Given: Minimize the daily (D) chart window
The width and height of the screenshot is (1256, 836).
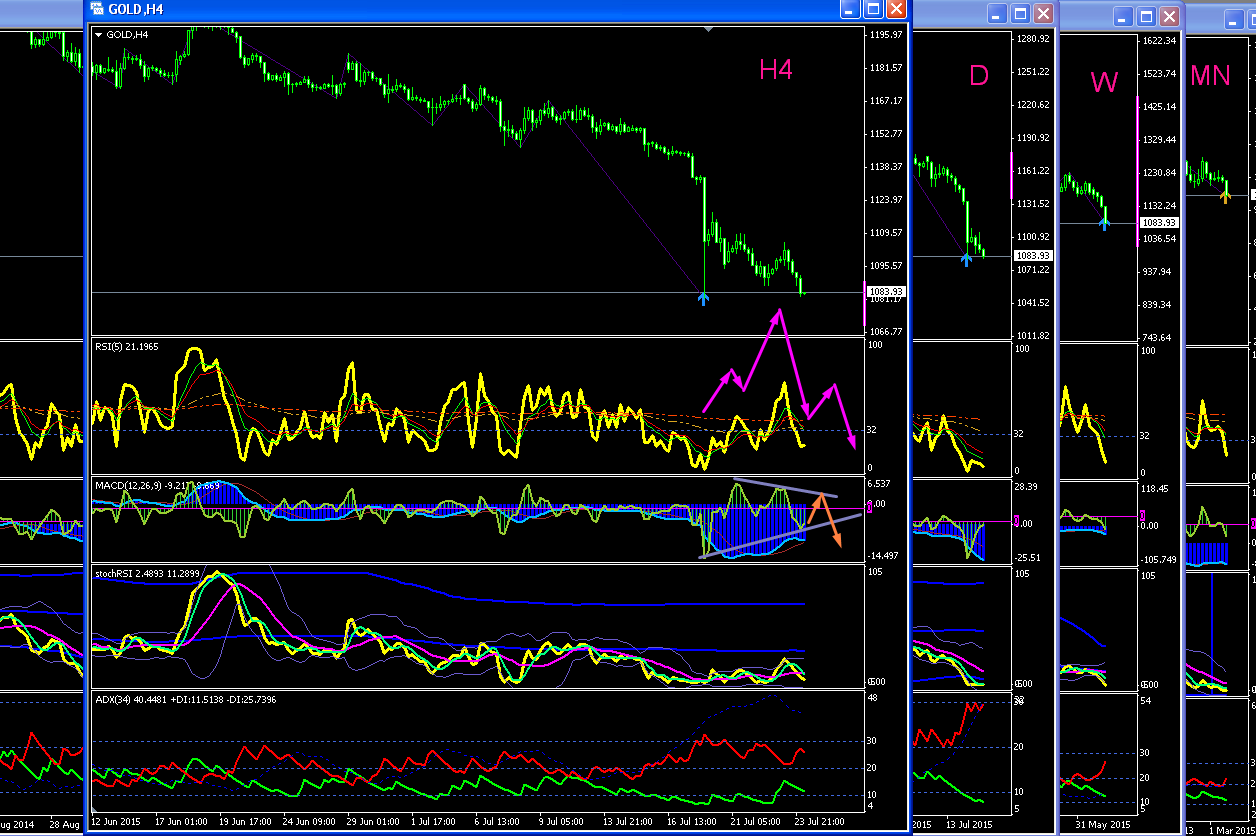Looking at the screenshot, I should tap(997, 14).
